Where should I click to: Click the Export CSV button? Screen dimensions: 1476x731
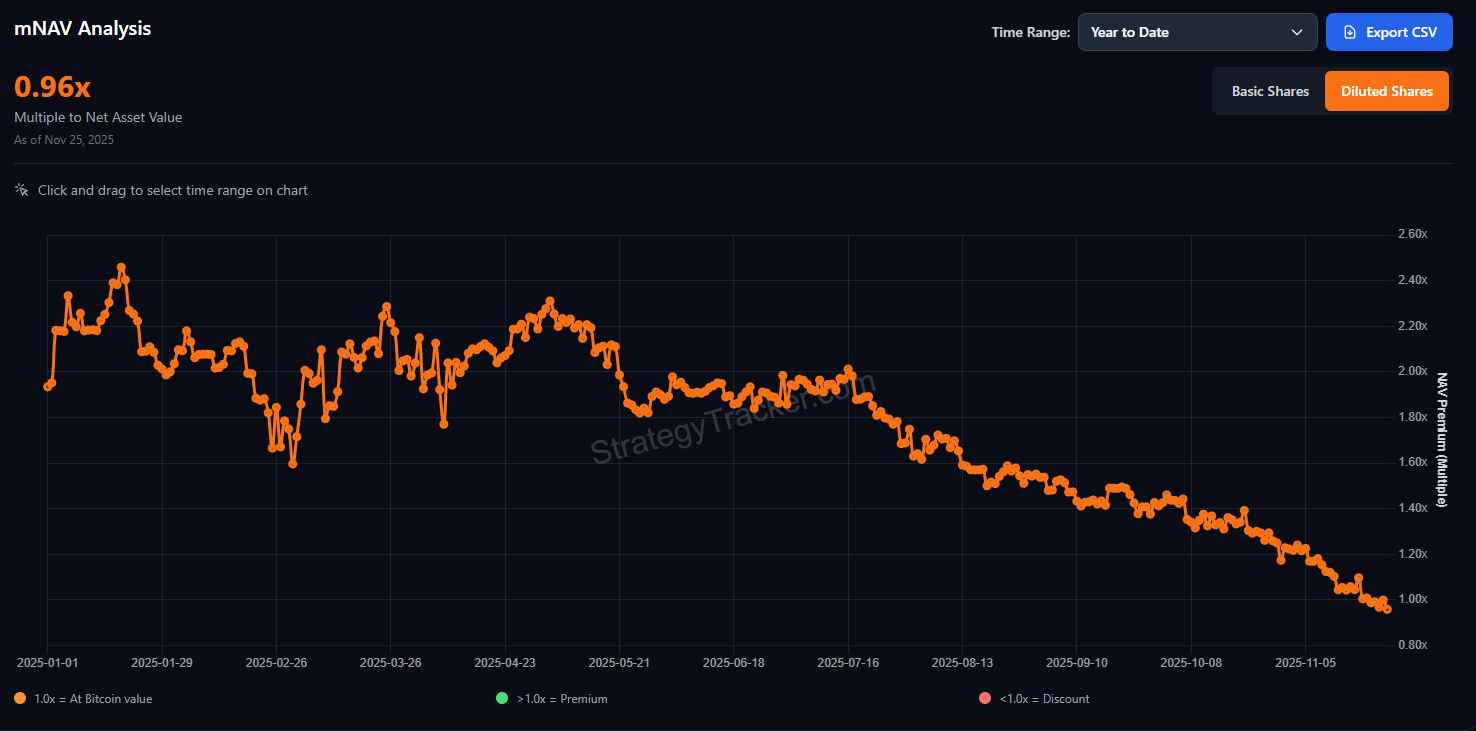pos(1389,31)
